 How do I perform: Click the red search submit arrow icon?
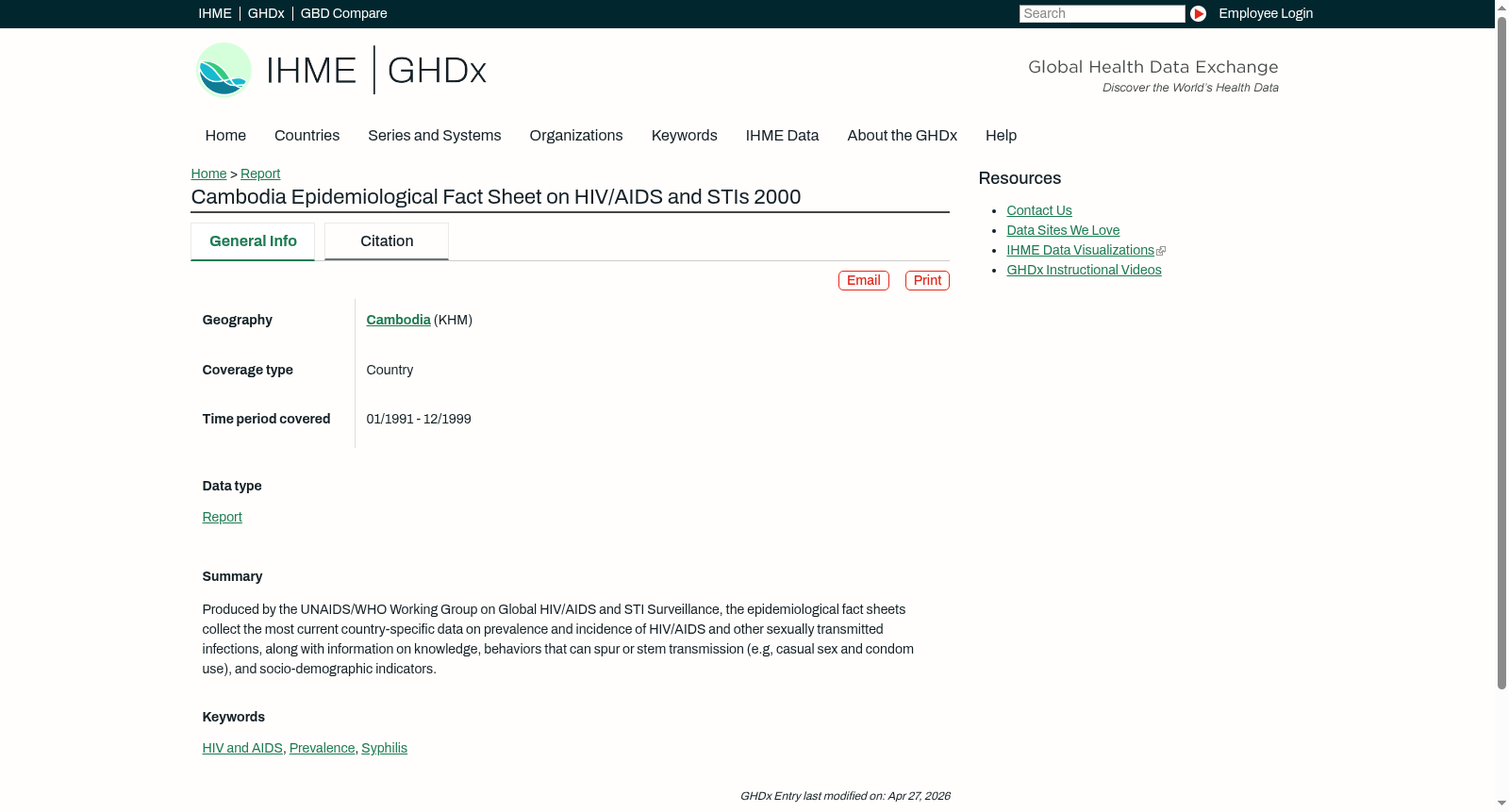[x=1198, y=13]
